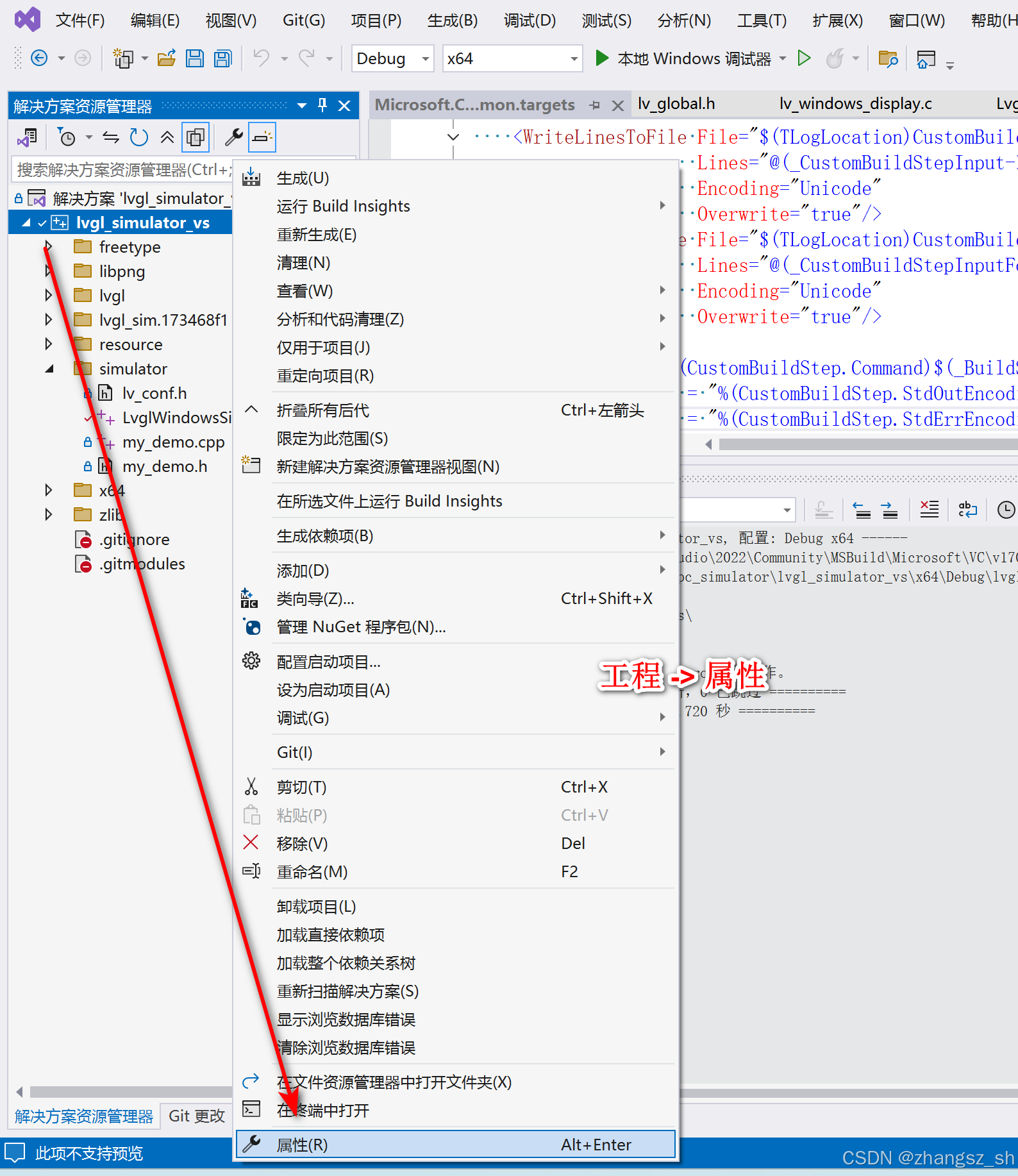Open the 调试(D) menu

[530, 21]
